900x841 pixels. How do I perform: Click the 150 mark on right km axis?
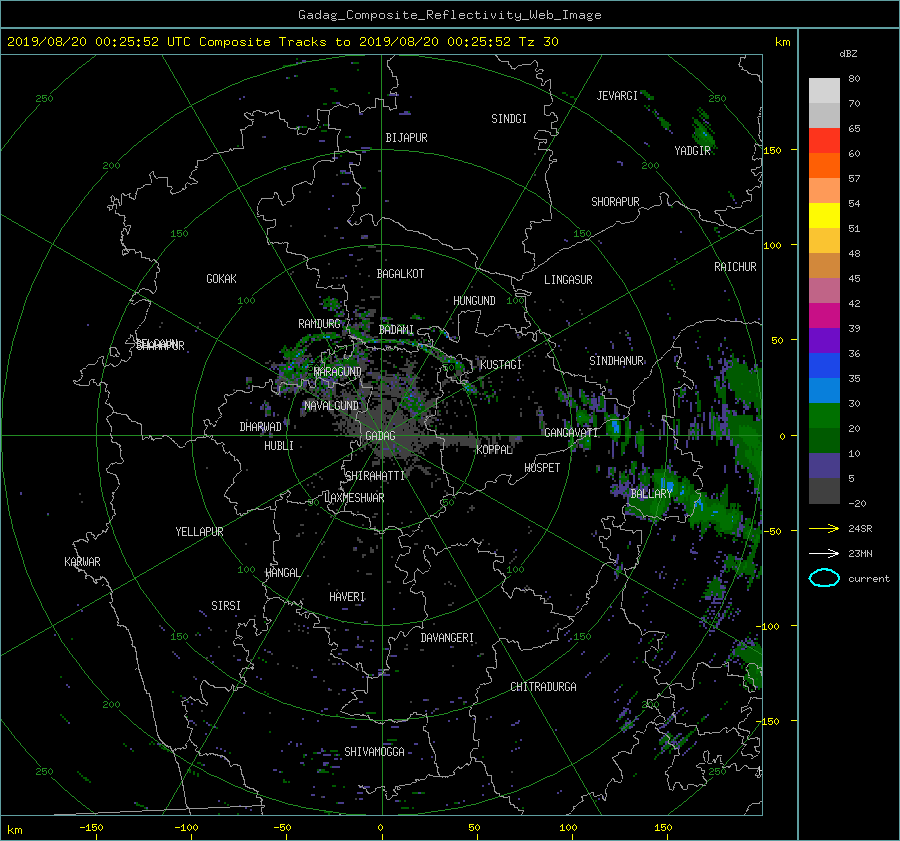(773, 150)
